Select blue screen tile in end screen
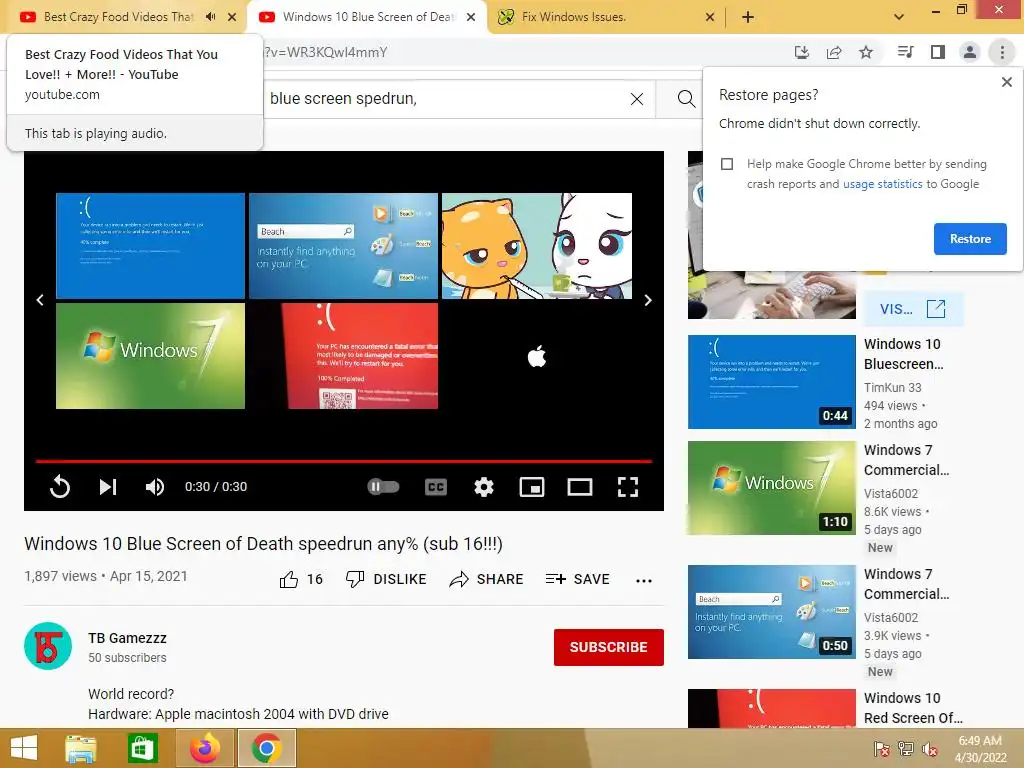This screenshot has width=1024, height=768. click(x=150, y=246)
